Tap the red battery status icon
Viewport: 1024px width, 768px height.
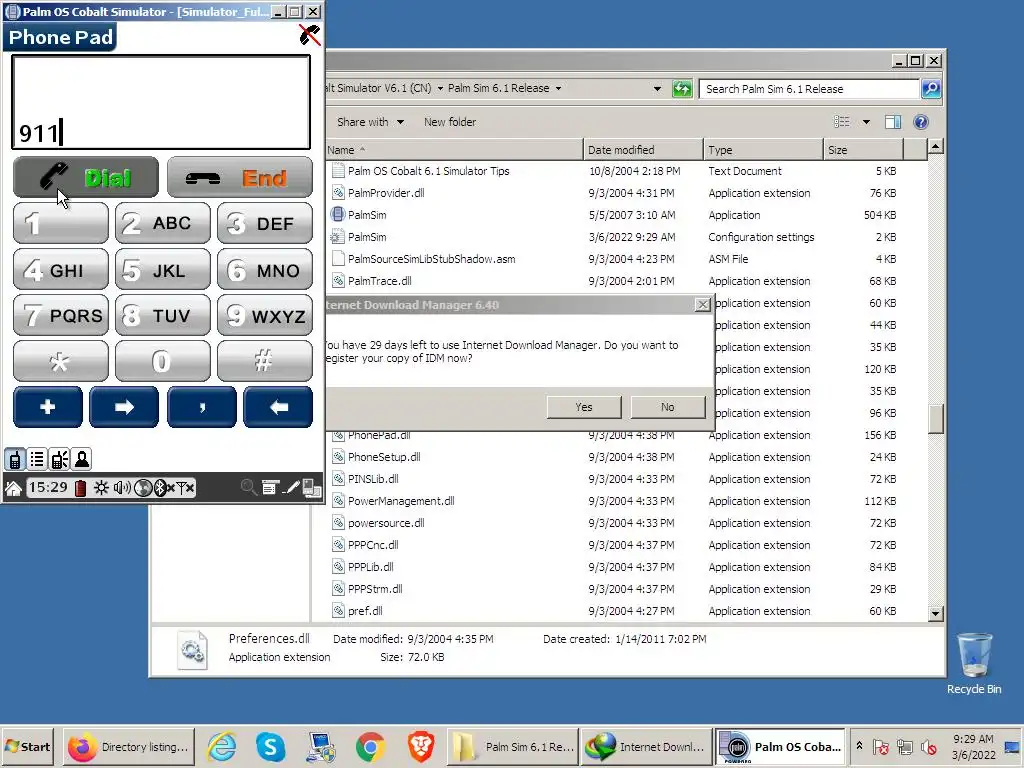coord(80,488)
